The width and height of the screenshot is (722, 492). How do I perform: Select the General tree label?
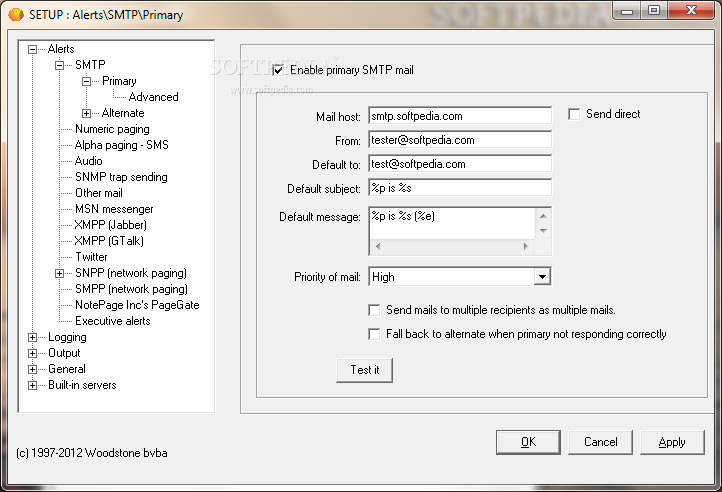pyautogui.click(x=67, y=369)
